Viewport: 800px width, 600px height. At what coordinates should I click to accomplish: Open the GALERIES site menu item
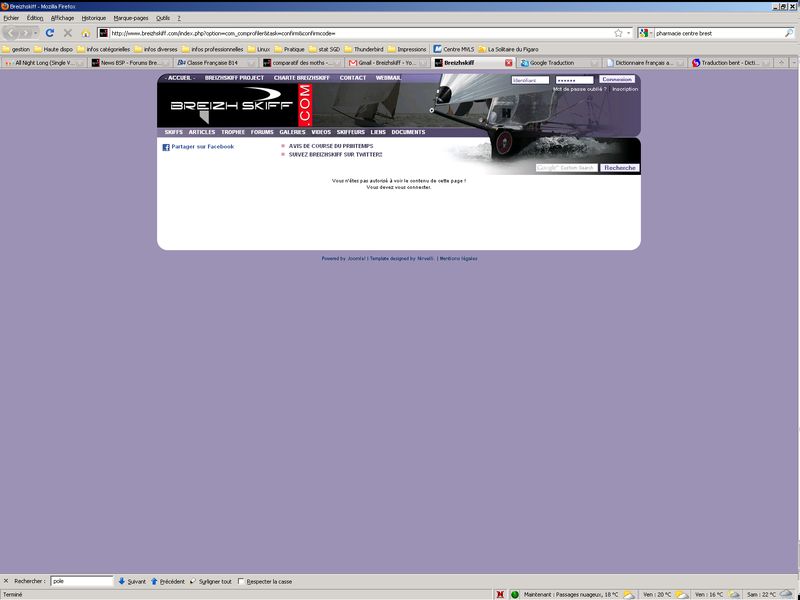coord(292,132)
